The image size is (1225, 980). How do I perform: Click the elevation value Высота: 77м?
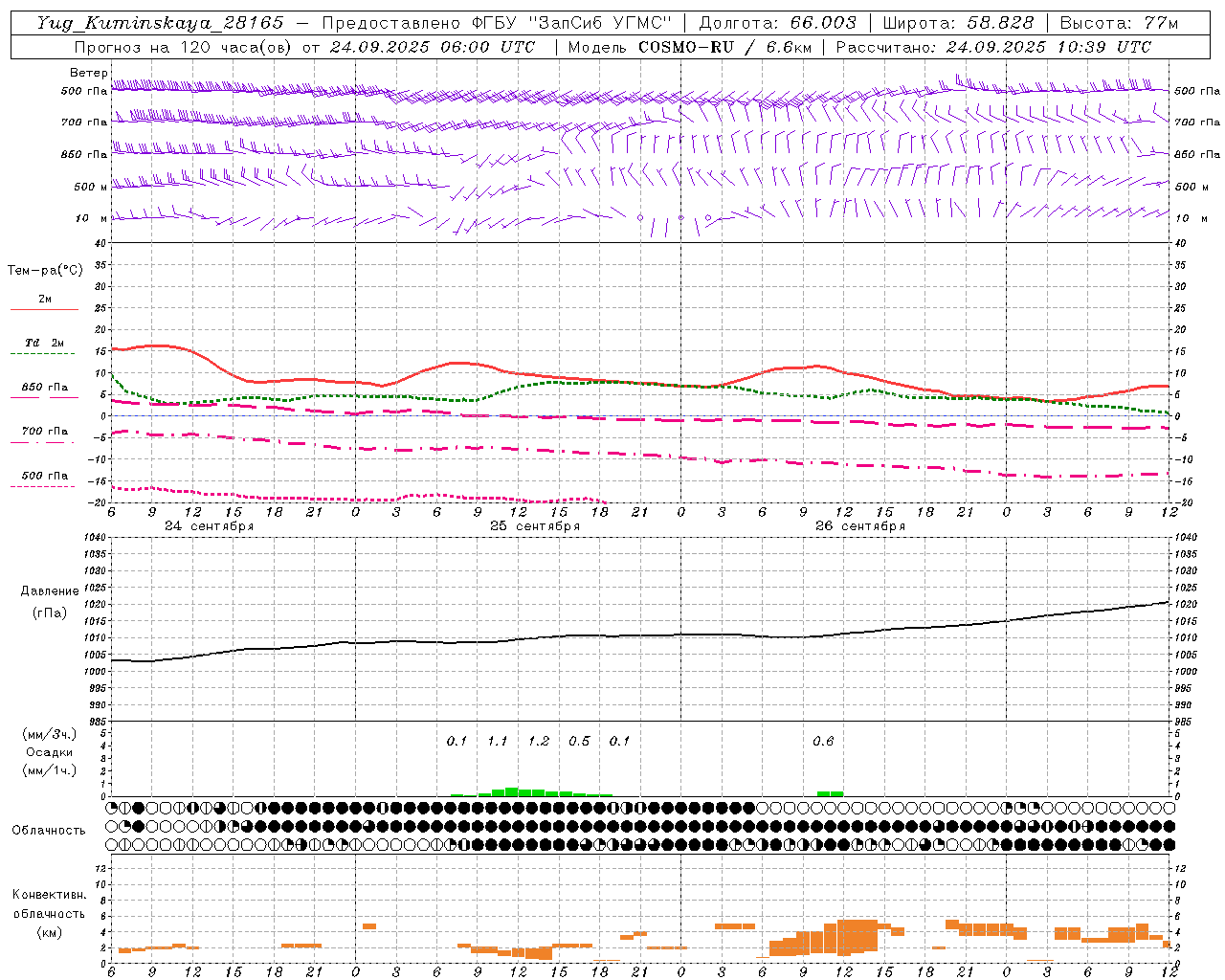[x=1119, y=23]
